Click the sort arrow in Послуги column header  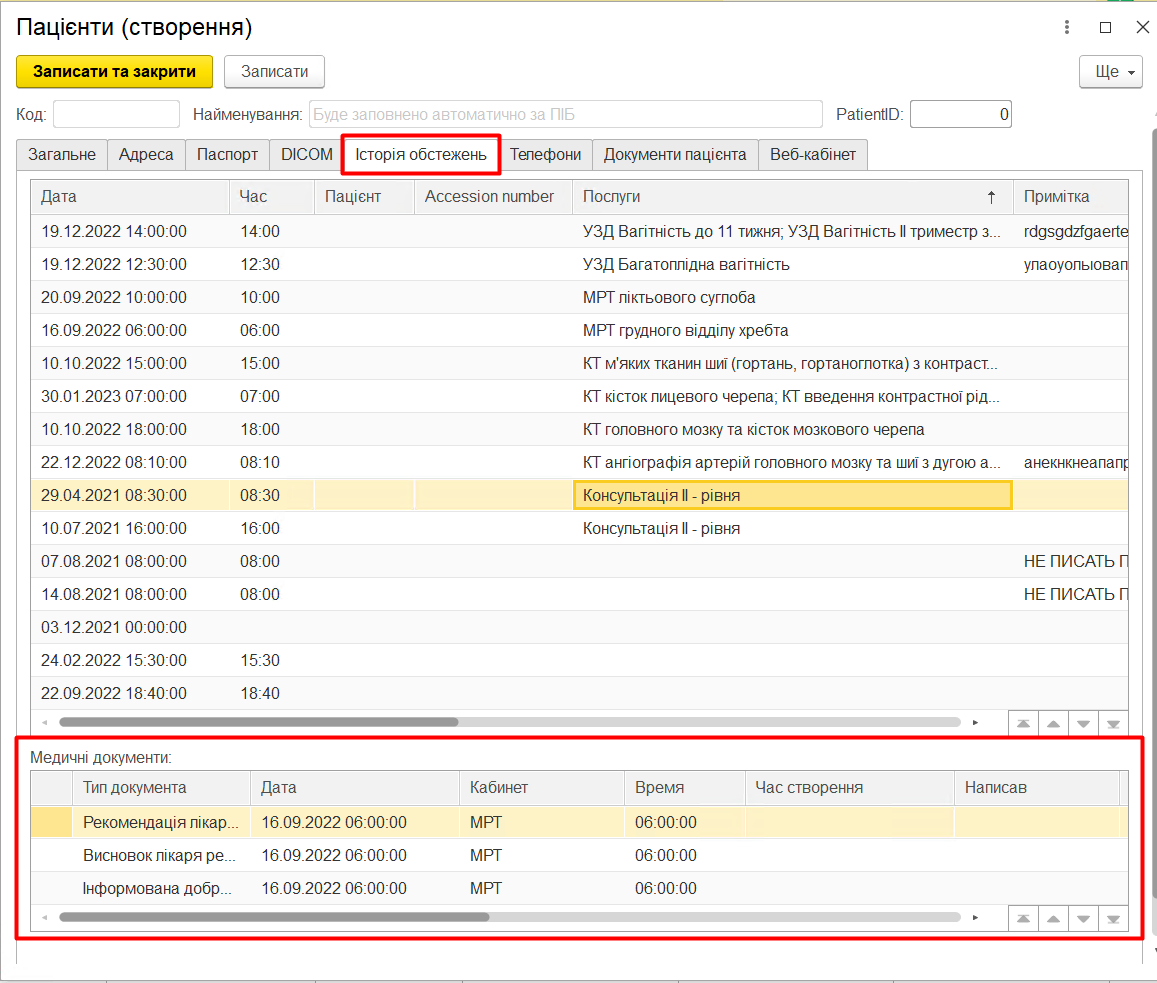(x=991, y=197)
